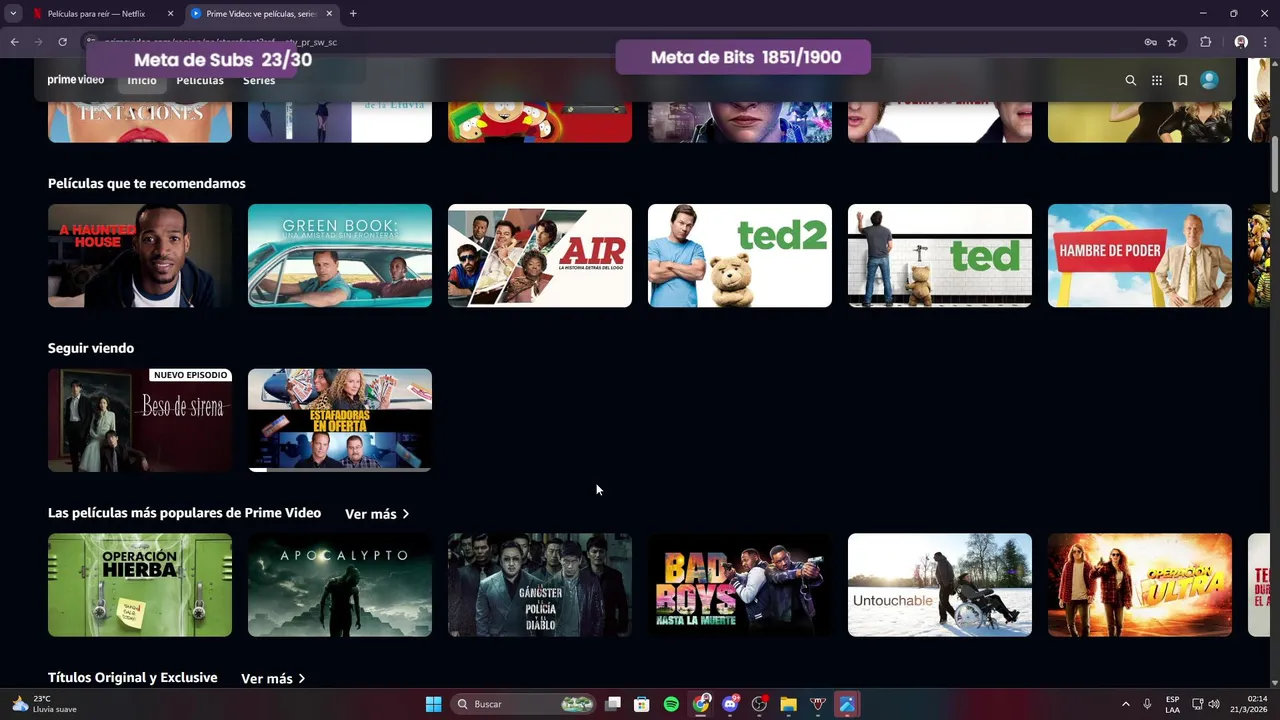Image resolution: width=1280 pixels, height=720 pixels.
Task: Open Chrome's three-dot menu
Action: (x=1266, y=42)
